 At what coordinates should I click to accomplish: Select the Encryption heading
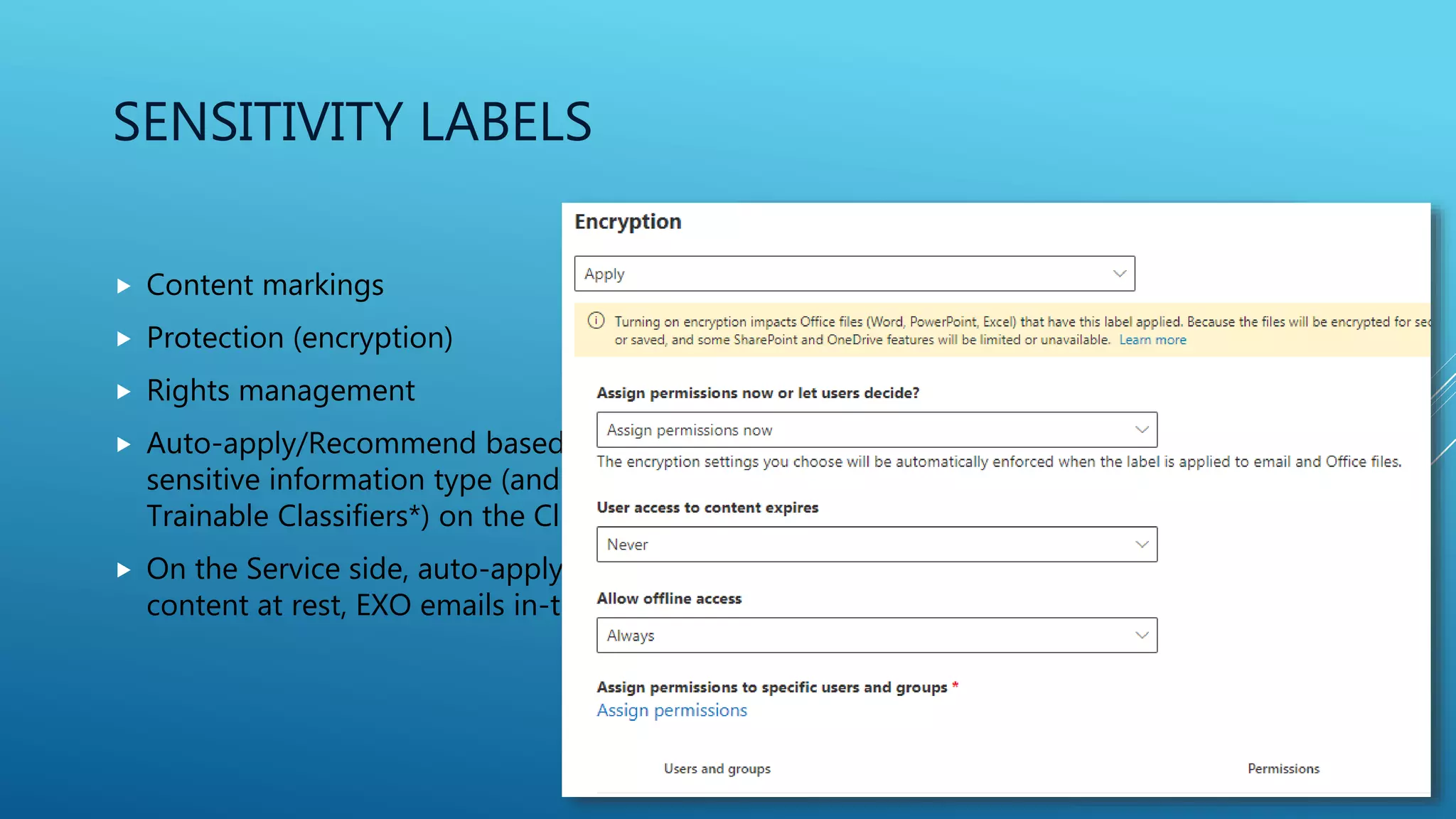tap(628, 222)
